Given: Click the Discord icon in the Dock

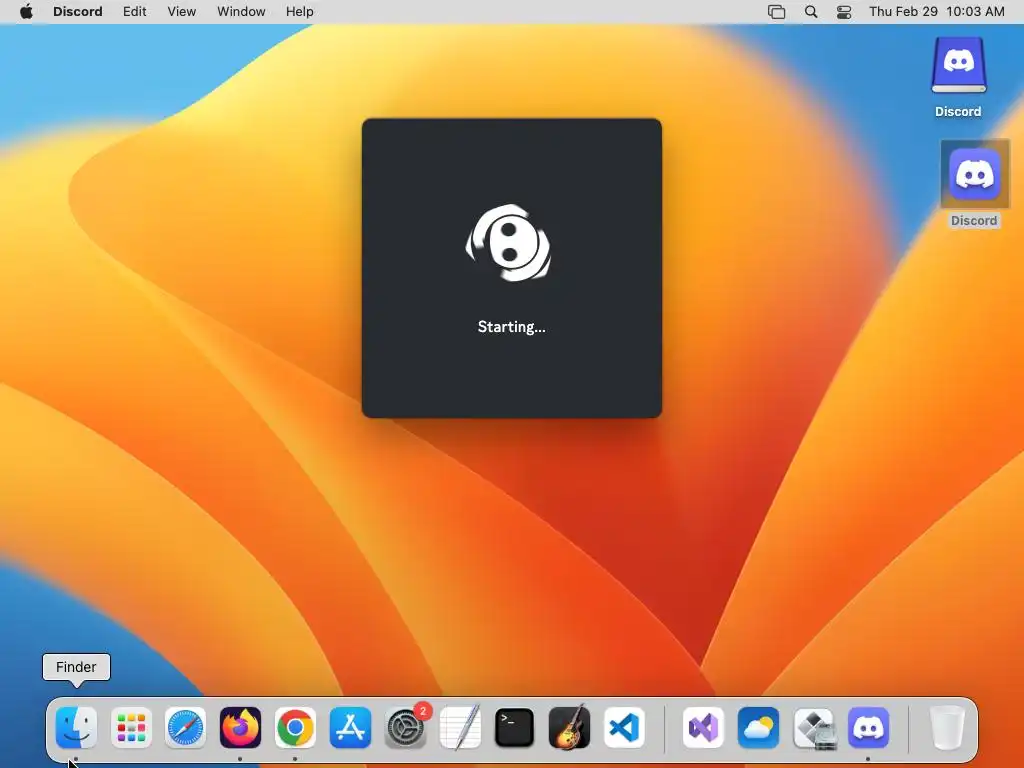Looking at the screenshot, I should coord(869,727).
